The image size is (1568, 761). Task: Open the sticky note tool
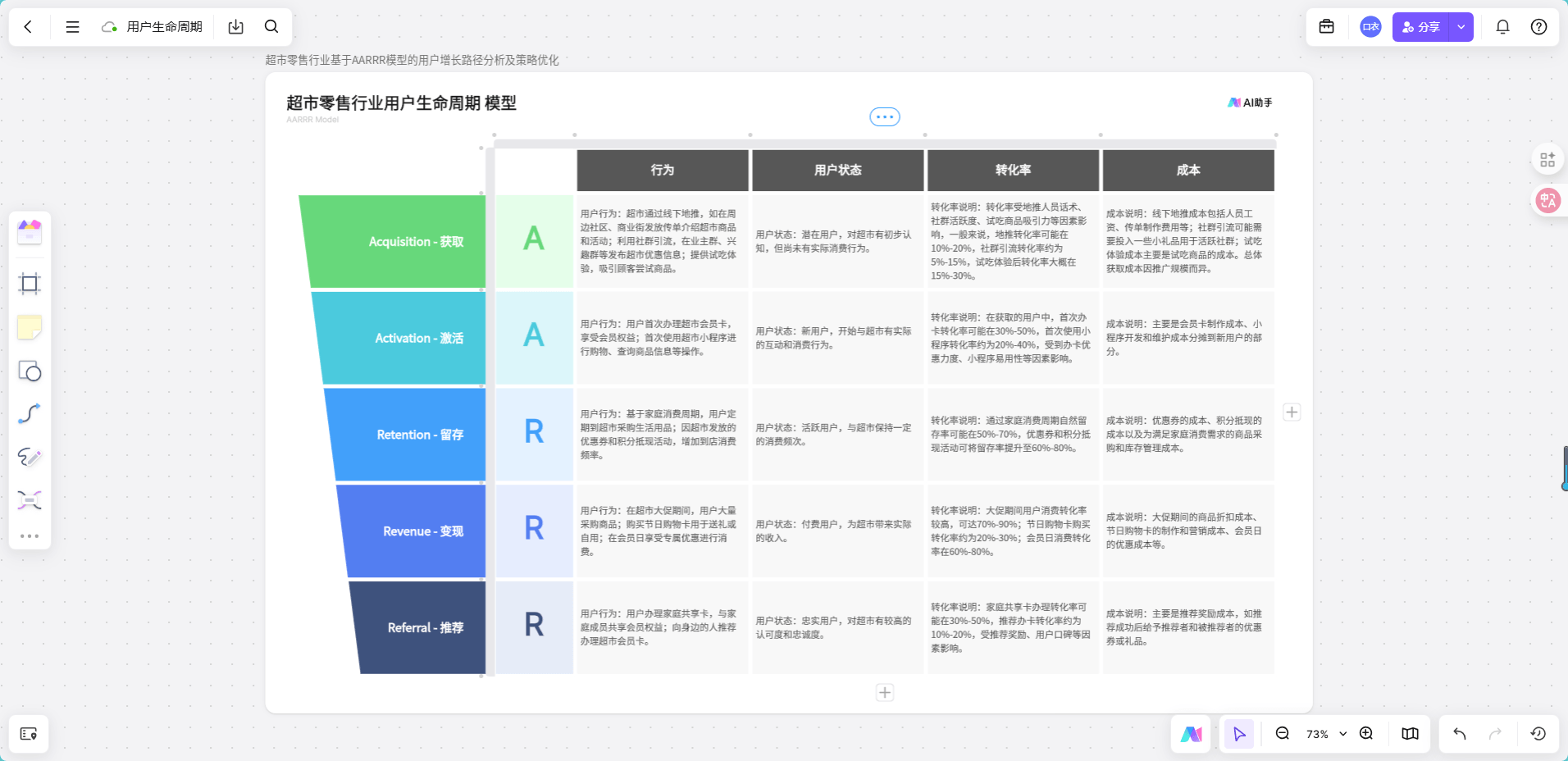tap(30, 327)
